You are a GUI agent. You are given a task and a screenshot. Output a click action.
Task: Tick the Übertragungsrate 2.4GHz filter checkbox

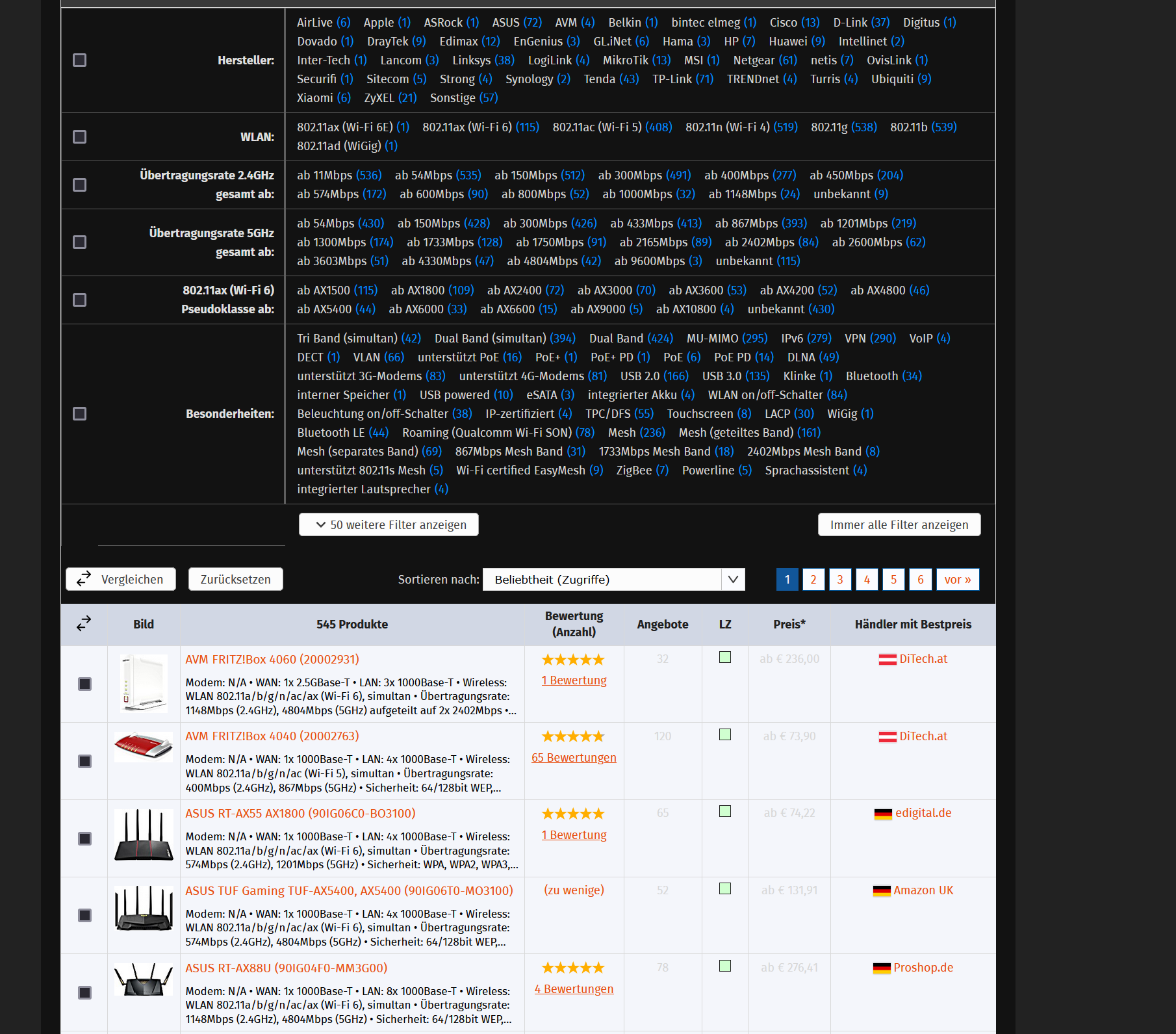coord(79,185)
